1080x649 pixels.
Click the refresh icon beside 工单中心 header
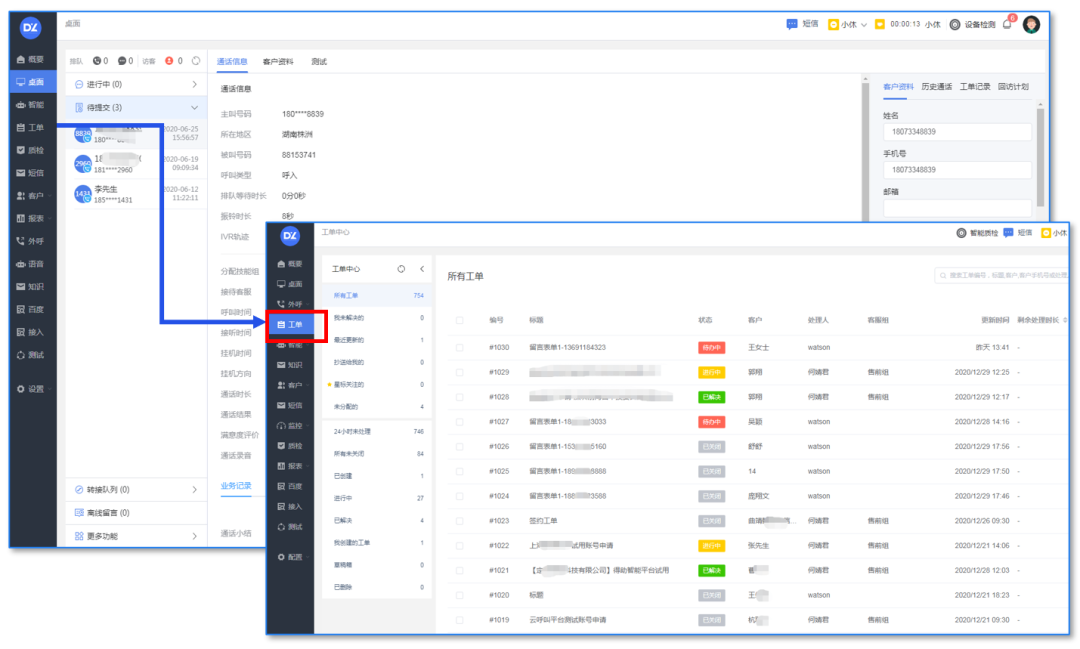coord(401,269)
